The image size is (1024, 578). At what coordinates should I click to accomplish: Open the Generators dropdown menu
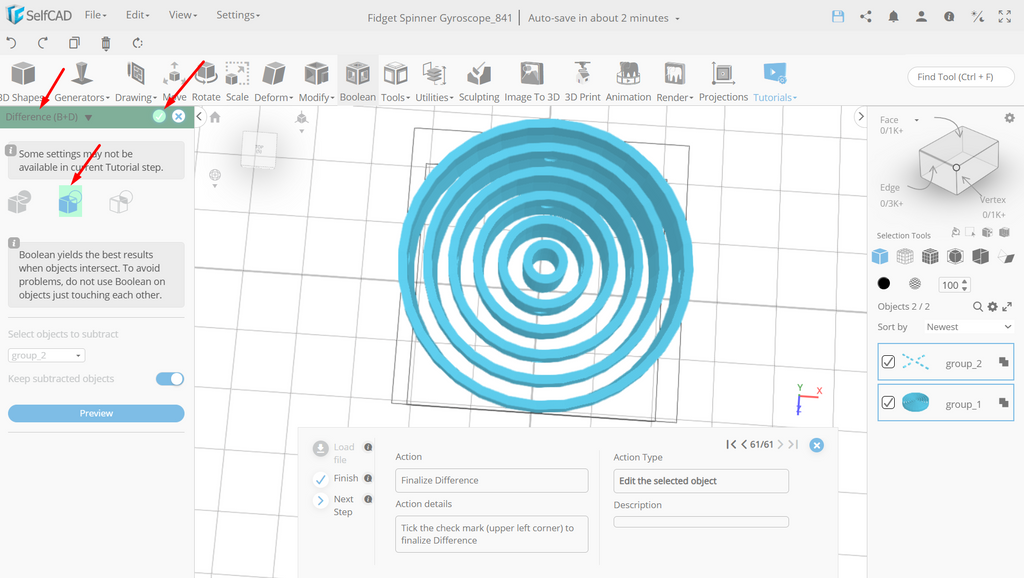pos(82,82)
